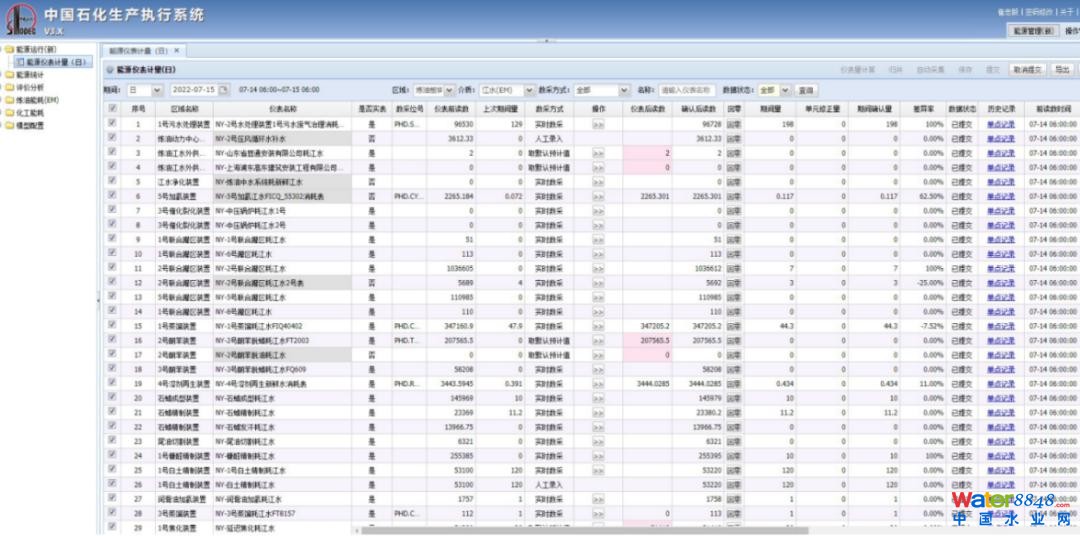Select 能源仪表计量(日) in the sidebar tree
This screenshot has height=536, width=1080.
pyautogui.click(x=60, y=62)
